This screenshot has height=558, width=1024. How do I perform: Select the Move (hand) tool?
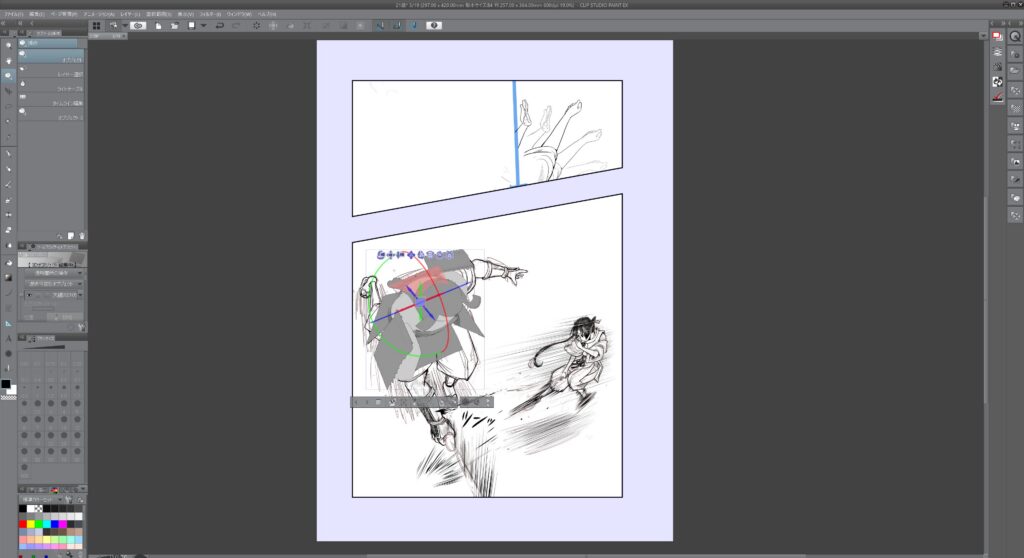coord(8,60)
